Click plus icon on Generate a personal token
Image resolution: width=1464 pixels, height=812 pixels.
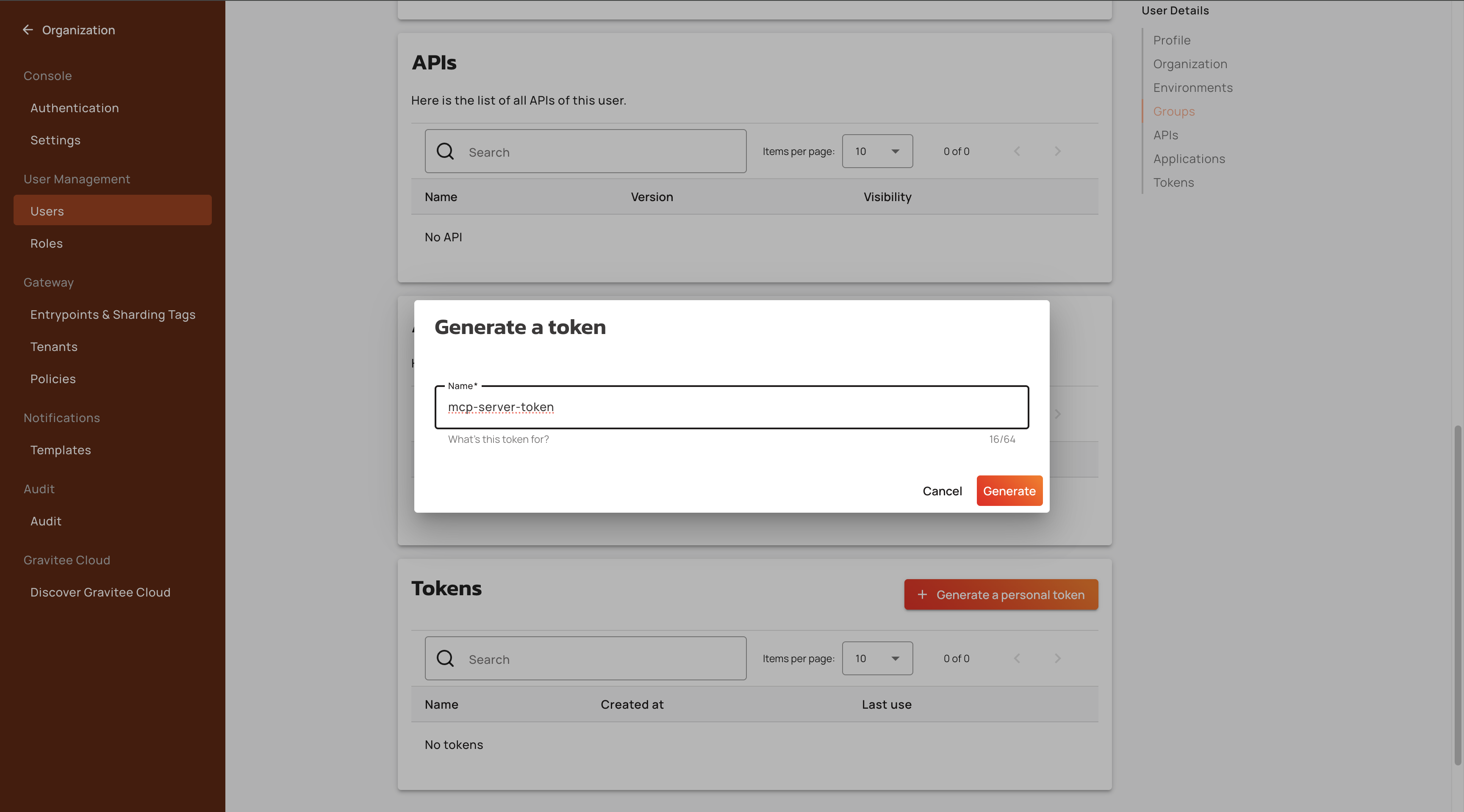pyautogui.click(x=922, y=594)
